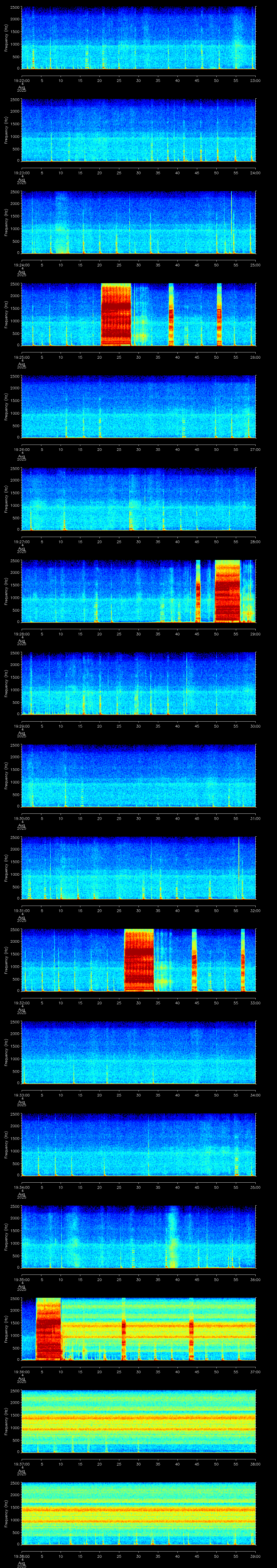Click the 26:00 end time label
Image resolution: width=277 pixels, height=1568 pixels.
tap(255, 357)
